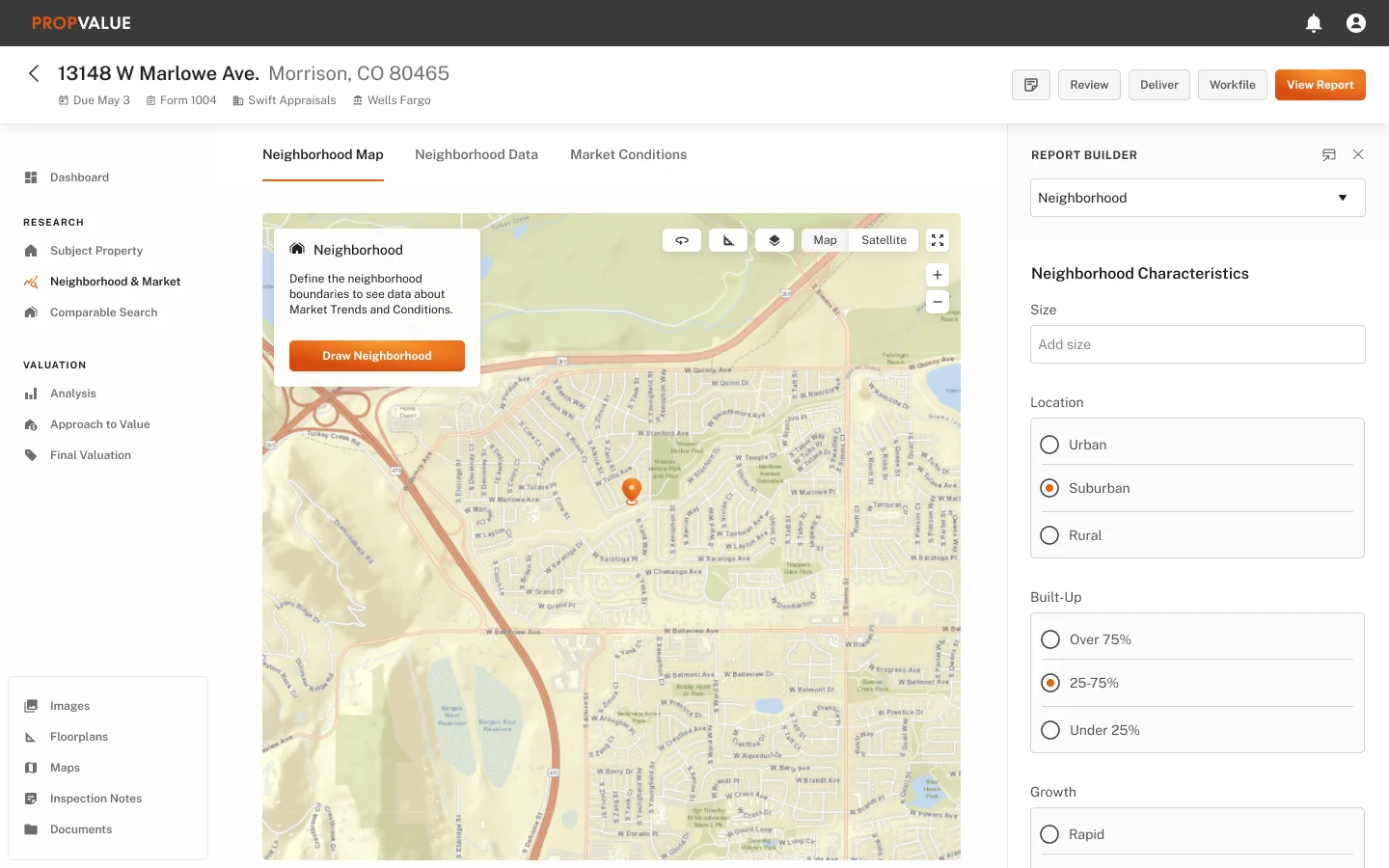Open Subject Property in the sidebar
Screen dimensions: 1389x868
[x=96, y=251]
